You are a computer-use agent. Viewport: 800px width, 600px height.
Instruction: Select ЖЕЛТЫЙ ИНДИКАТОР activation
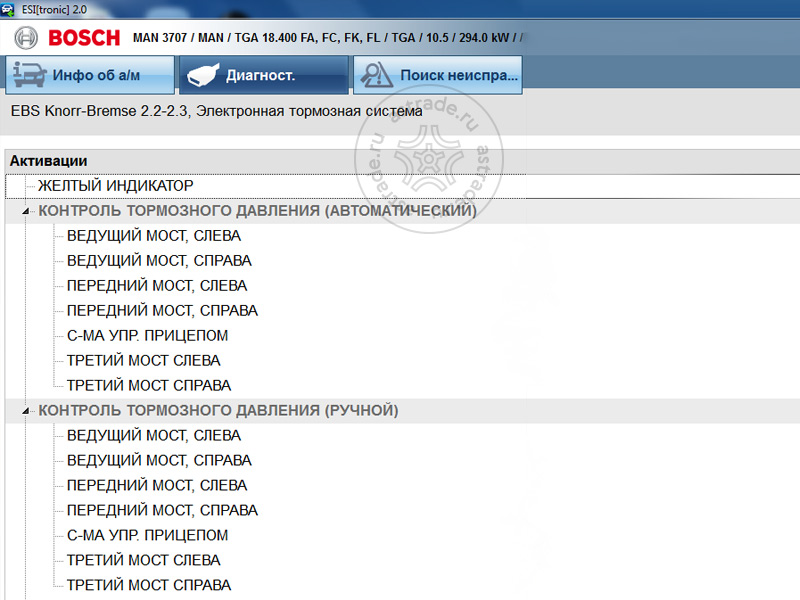(x=116, y=186)
